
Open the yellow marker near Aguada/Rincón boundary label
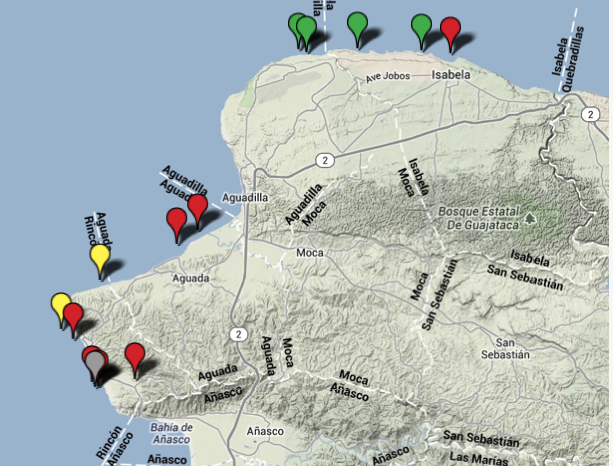99,256
